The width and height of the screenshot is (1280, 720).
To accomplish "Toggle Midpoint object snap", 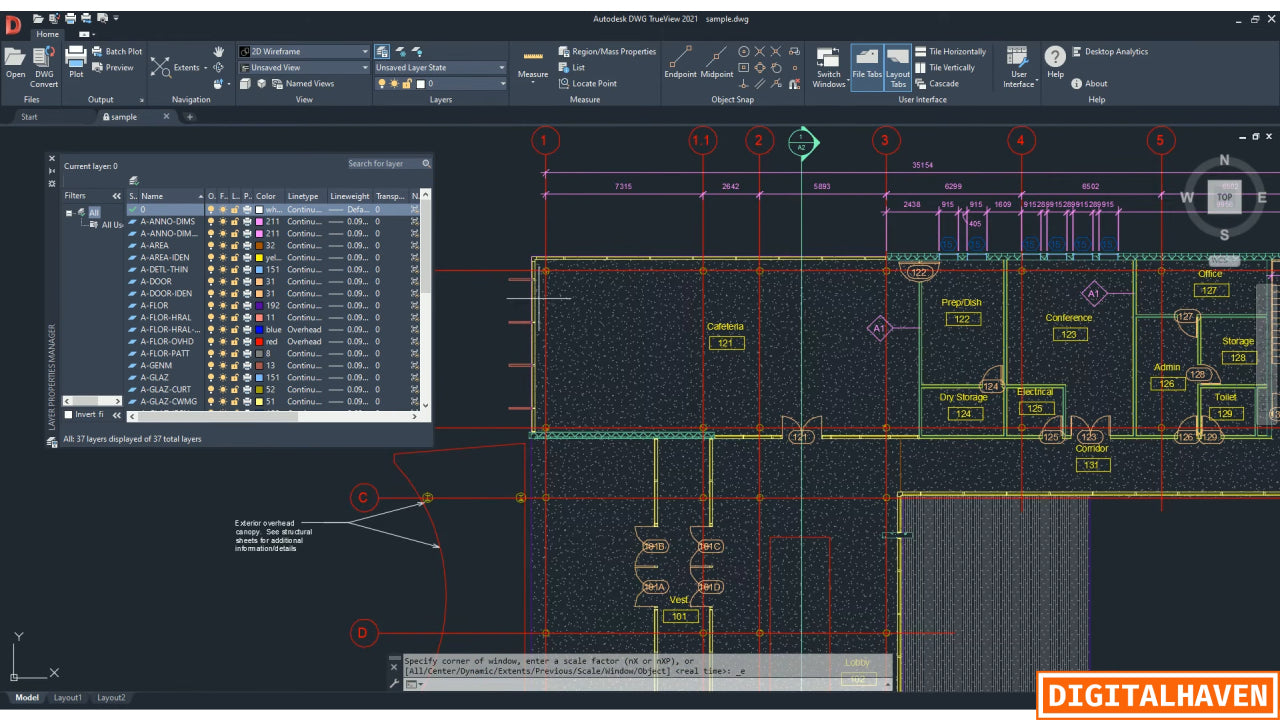I will (x=716, y=62).
